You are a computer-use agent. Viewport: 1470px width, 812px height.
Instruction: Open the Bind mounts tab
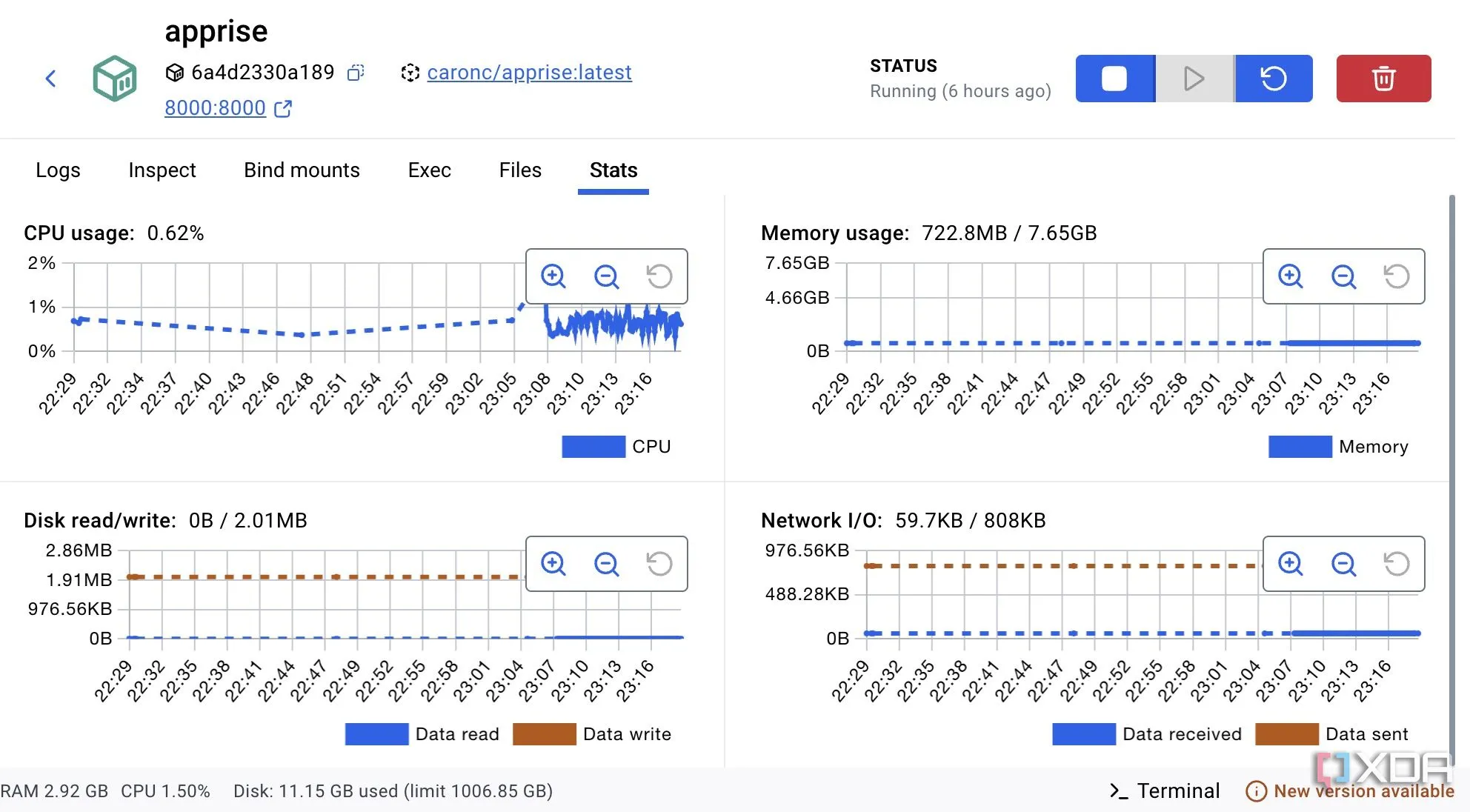[x=302, y=170]
